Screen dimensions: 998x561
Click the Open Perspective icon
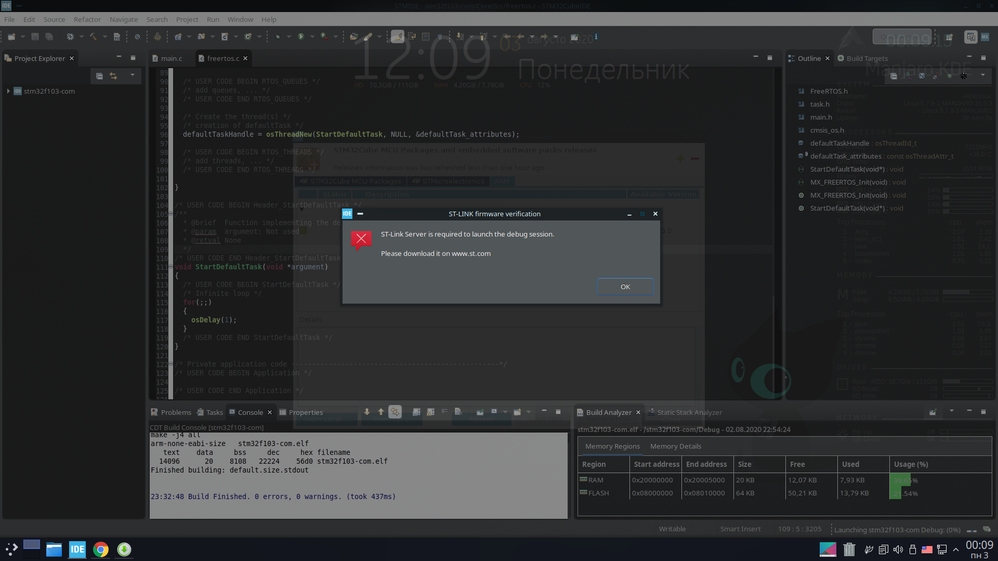click(949, 37)
